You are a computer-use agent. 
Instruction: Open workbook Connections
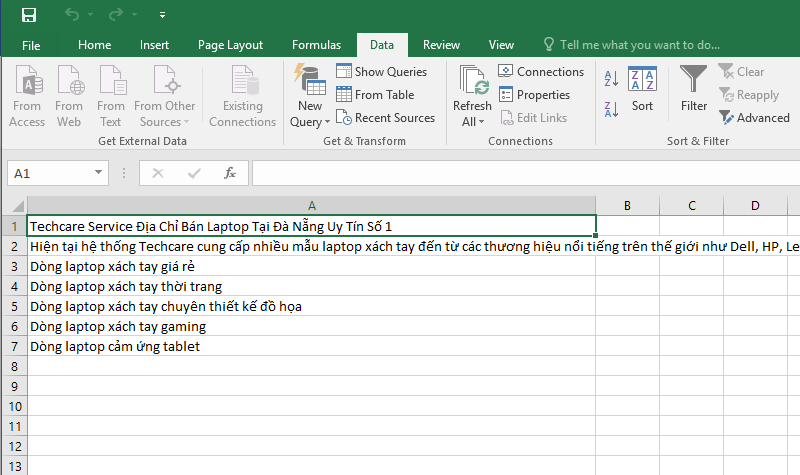(x=541, y=71)
